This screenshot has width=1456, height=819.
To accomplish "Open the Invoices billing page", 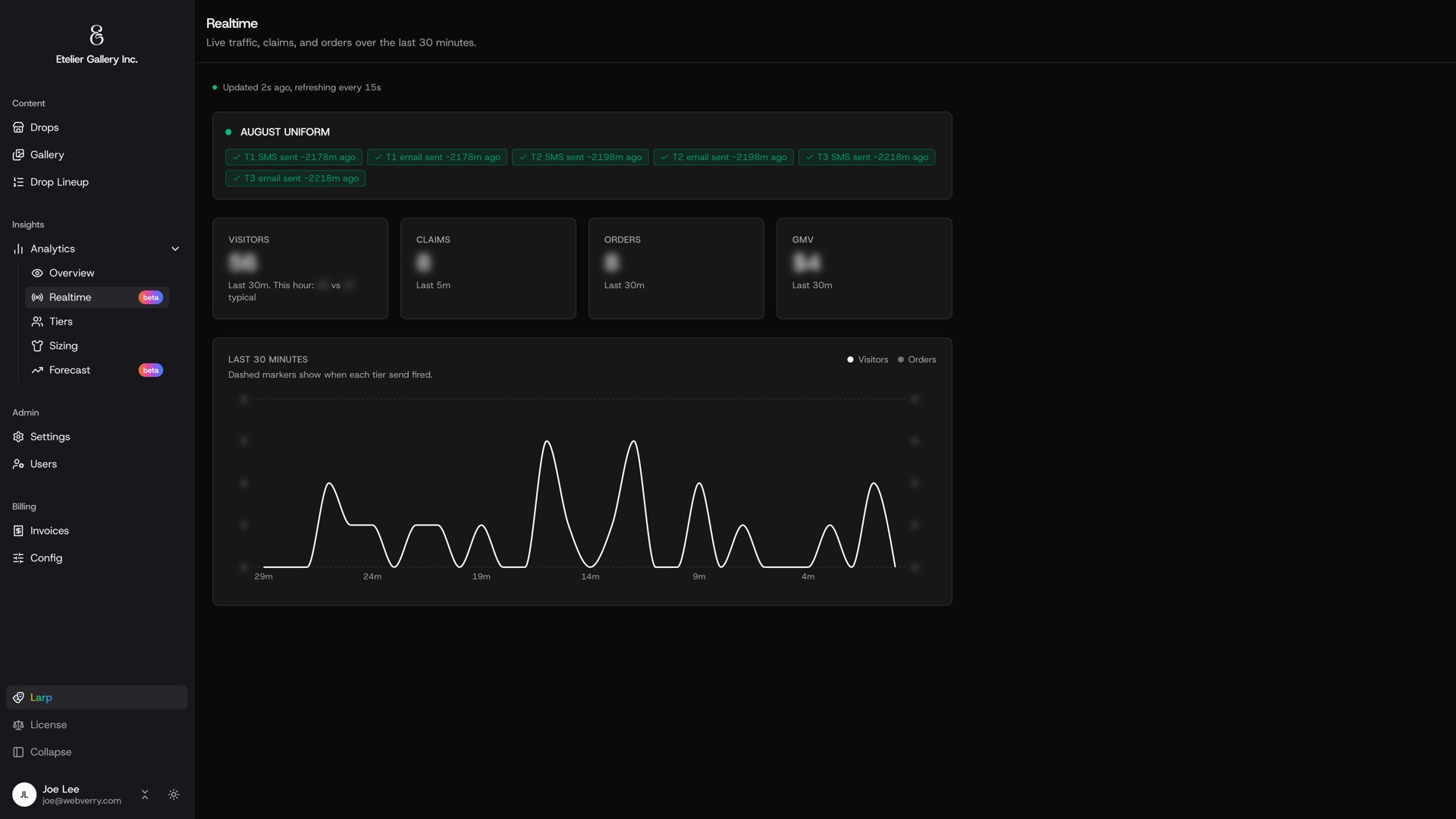I will point(96,531).
